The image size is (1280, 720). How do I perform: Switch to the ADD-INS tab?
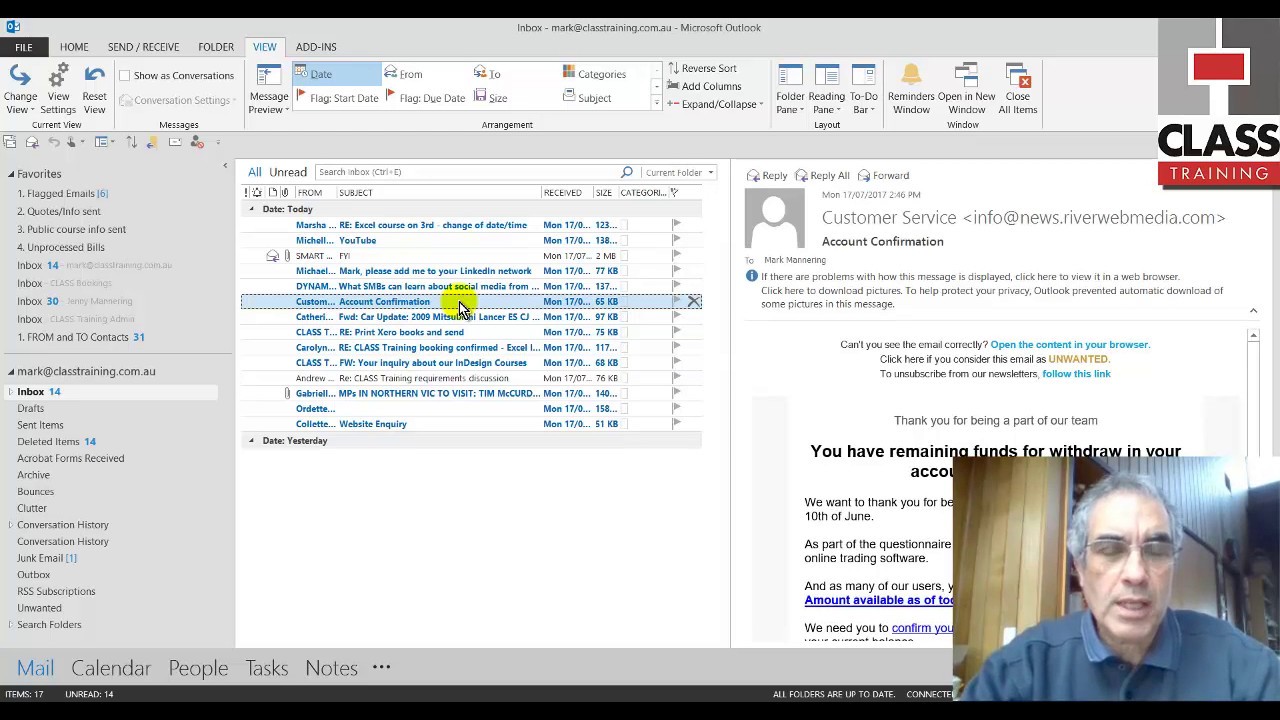pyautogui.click(x=316, y=47)
